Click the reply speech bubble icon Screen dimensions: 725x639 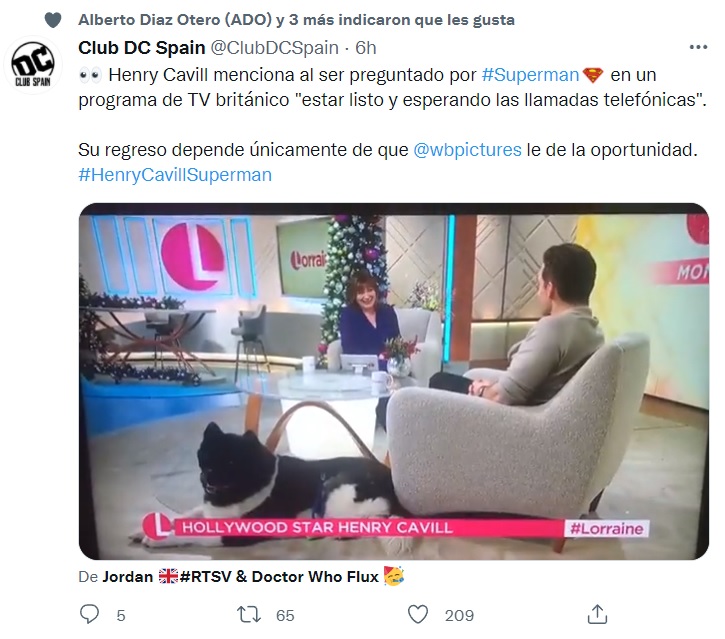point(89,614)
